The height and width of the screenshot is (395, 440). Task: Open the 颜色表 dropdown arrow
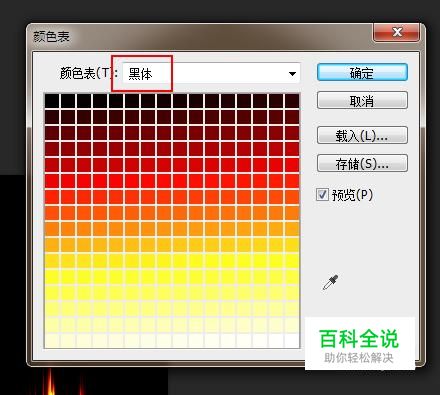pos(292,74)
